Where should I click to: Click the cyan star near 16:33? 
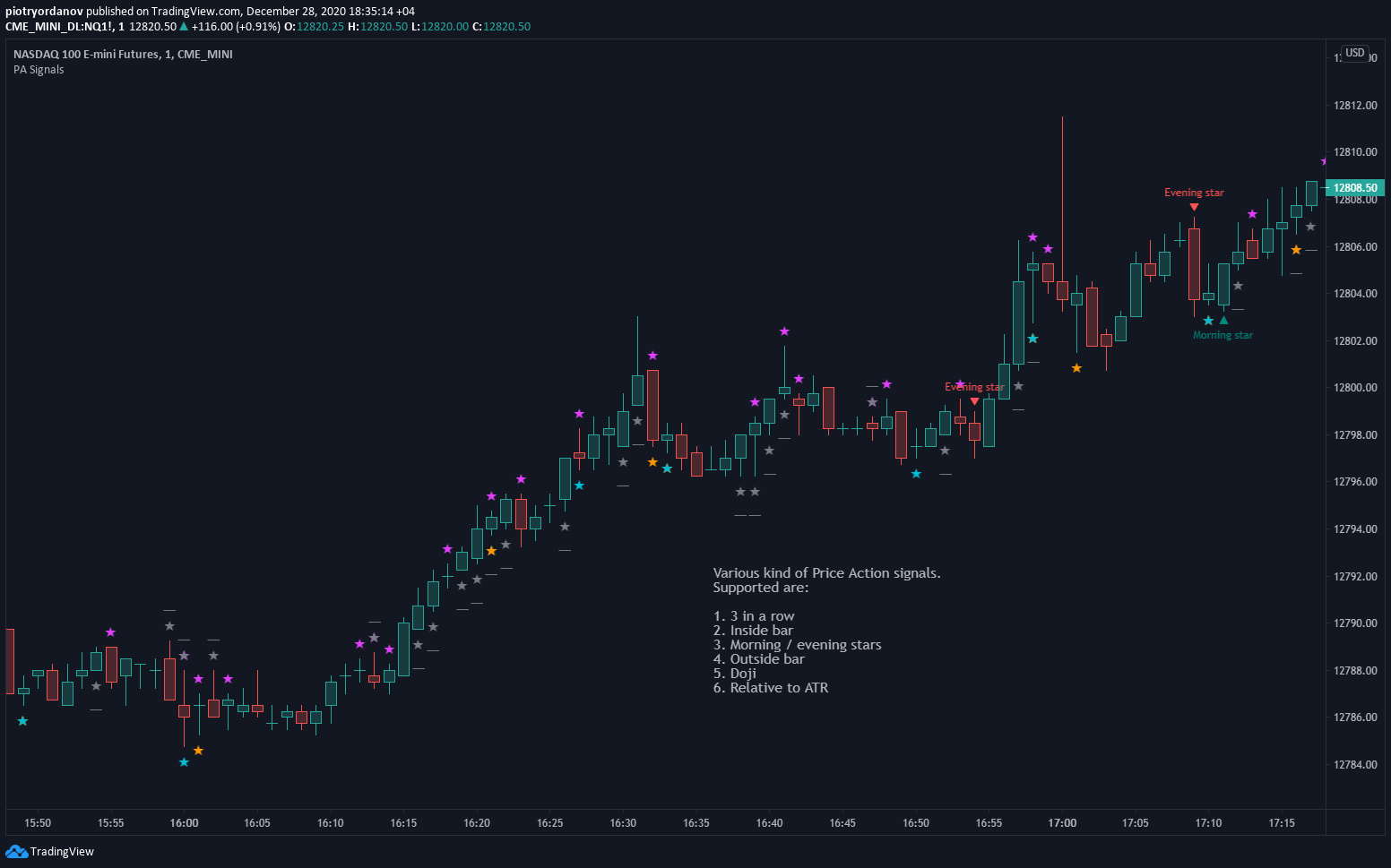[667, 468]
